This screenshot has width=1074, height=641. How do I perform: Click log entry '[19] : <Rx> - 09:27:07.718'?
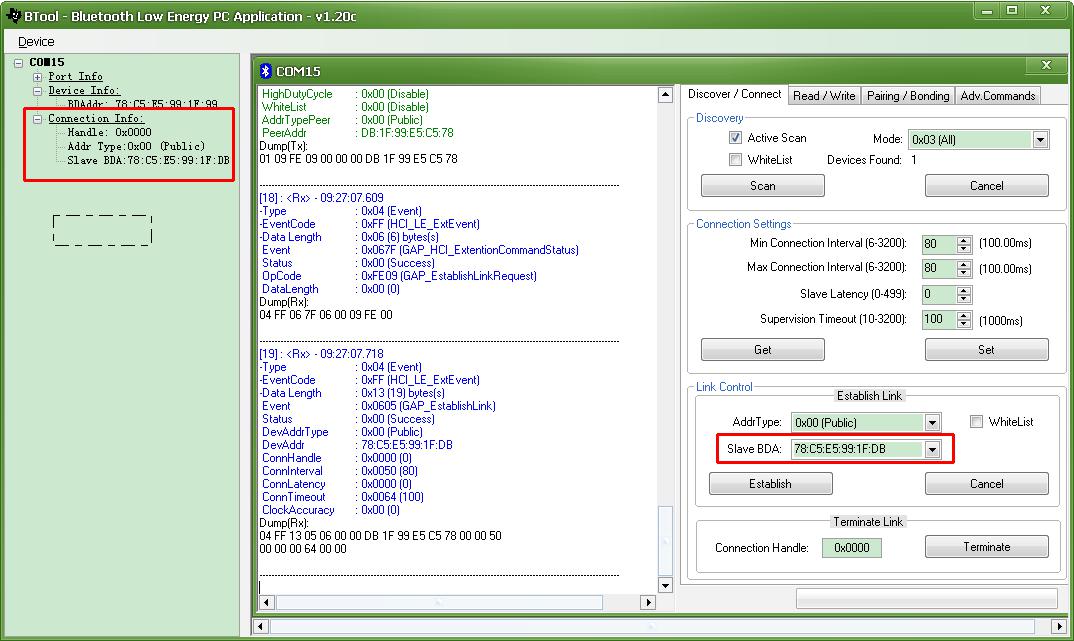(321, 354)
